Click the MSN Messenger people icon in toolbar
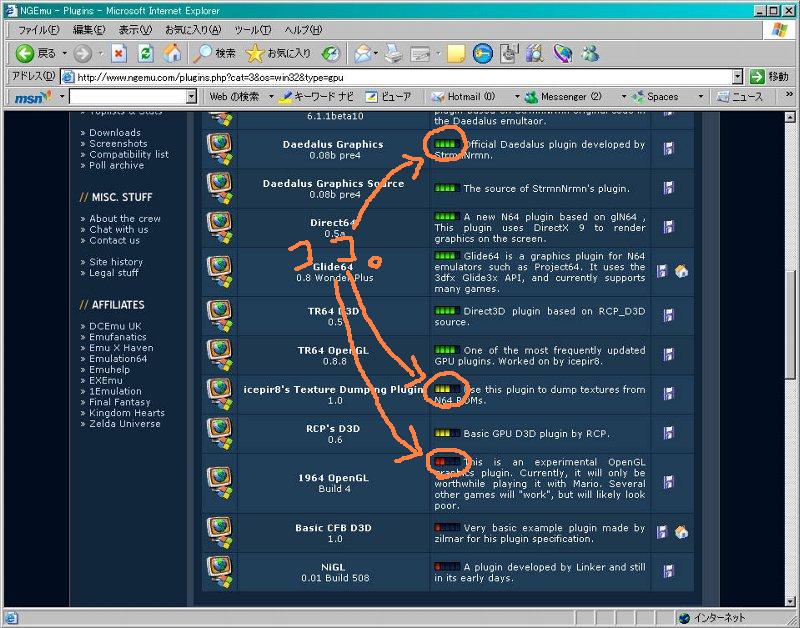Screen dimensions: 800x628 [x=590, y=54]
